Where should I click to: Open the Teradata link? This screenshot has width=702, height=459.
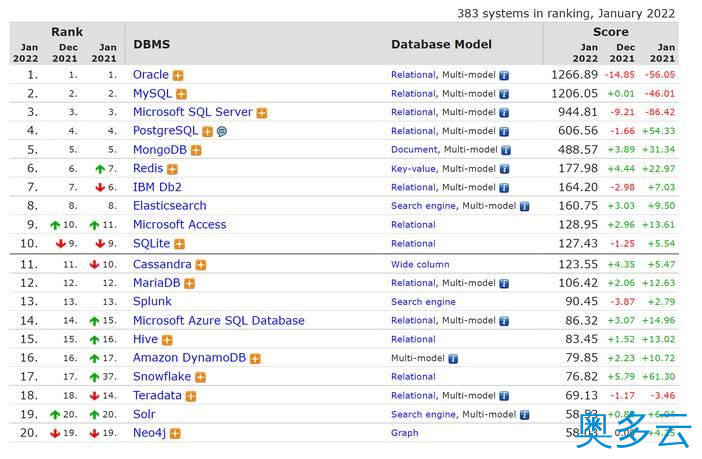coord(157,395)
